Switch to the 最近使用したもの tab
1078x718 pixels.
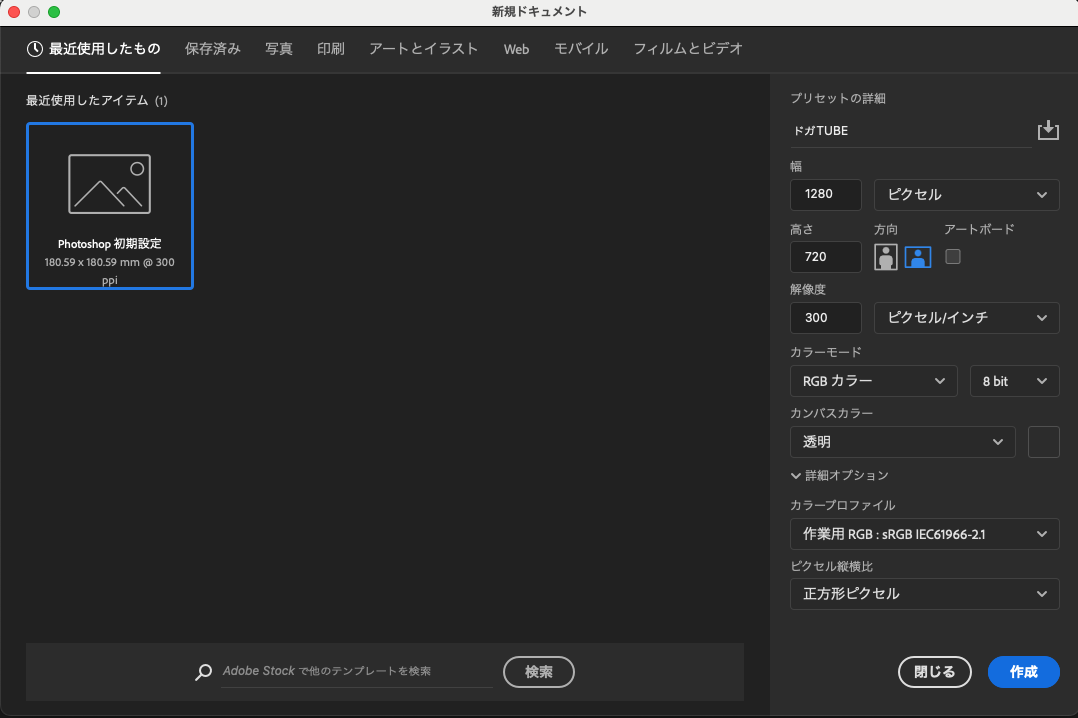pos(94,49)
